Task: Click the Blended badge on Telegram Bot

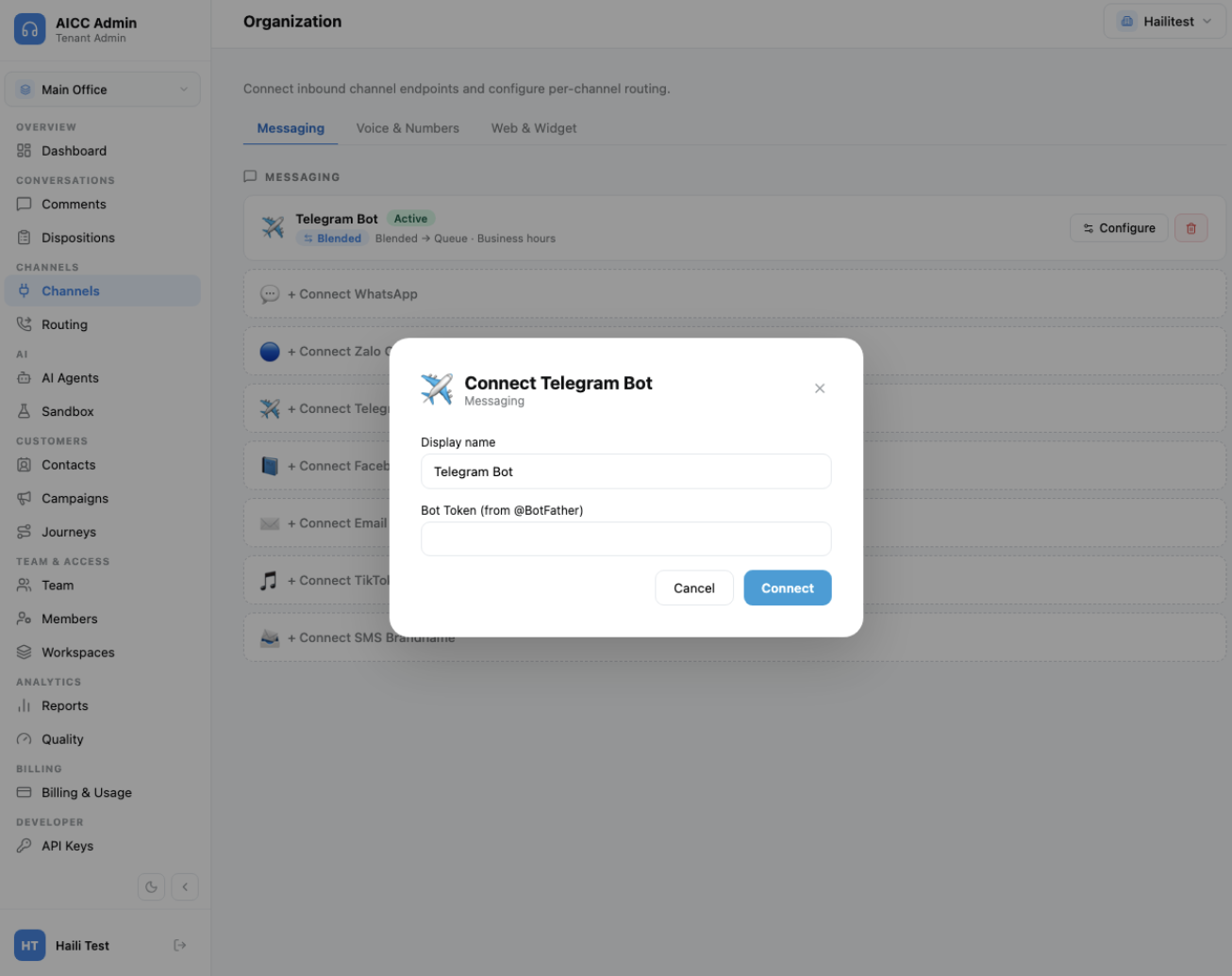Action: click(x=332, y=239)
